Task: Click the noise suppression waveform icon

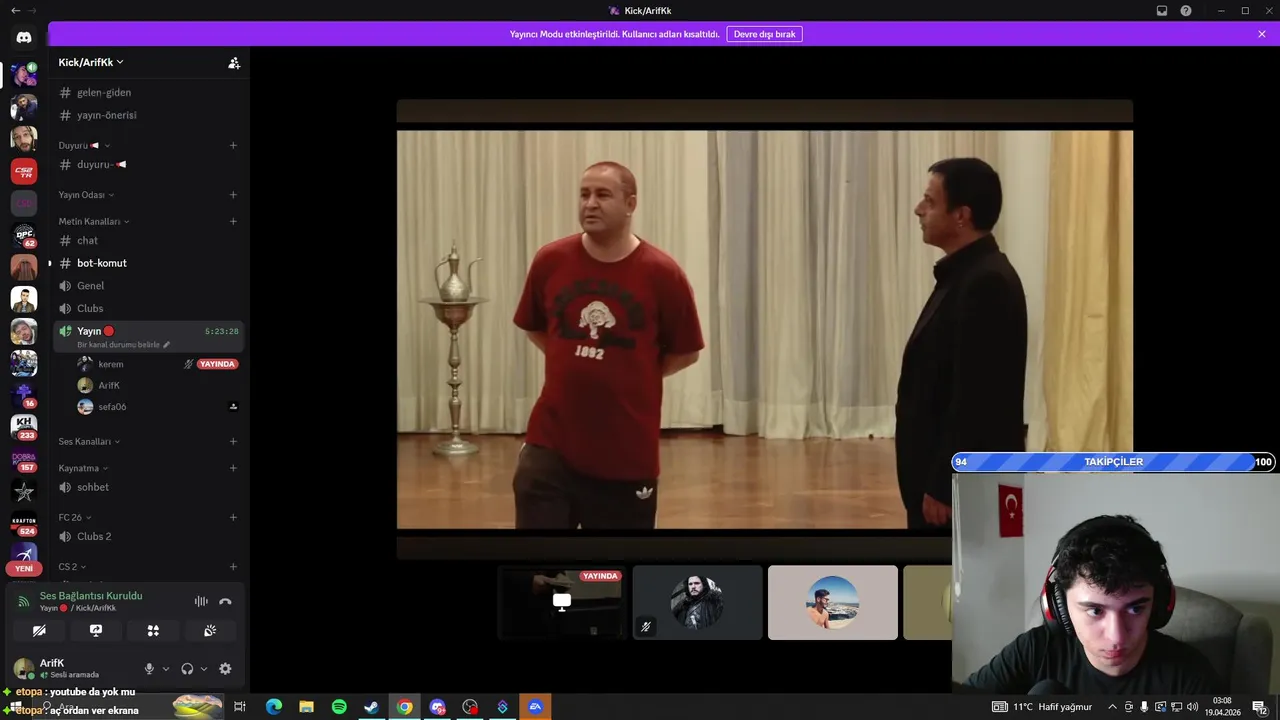Action: [x=201, y=601]
